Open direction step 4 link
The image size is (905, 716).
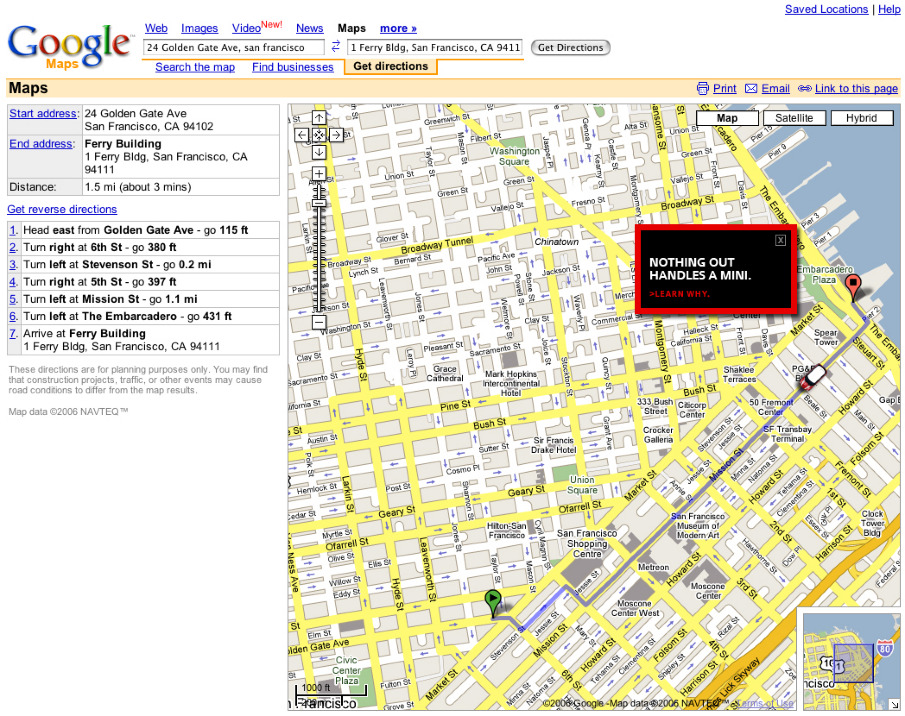tap(13, 282)
